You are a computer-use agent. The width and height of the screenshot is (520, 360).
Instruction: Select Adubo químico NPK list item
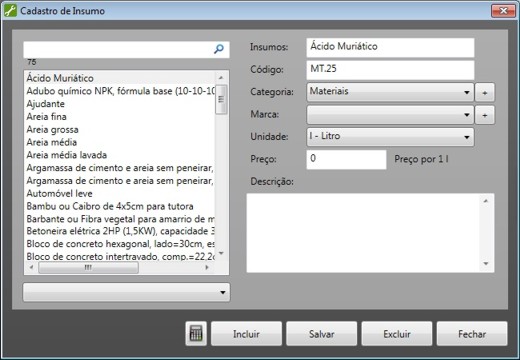coord(120,91)
